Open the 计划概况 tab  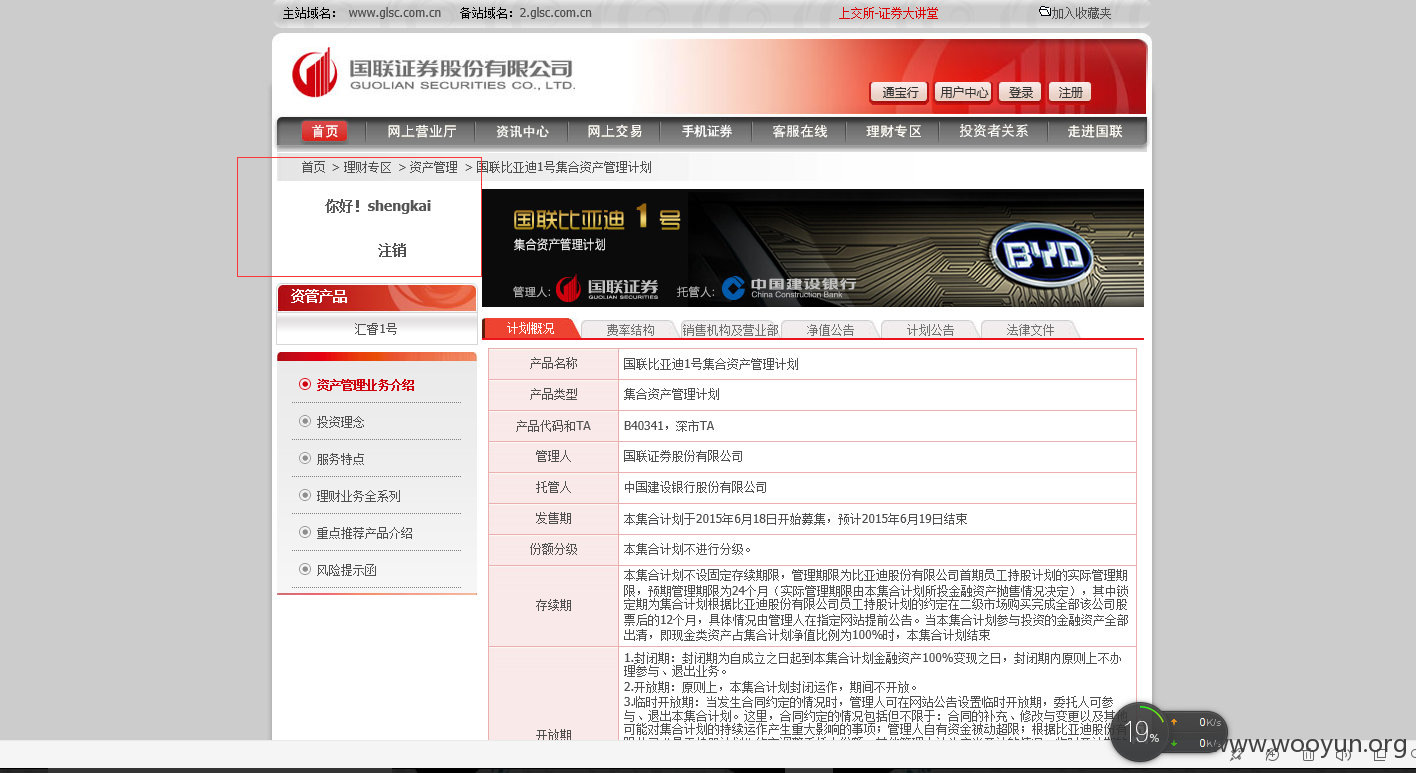tap(530, 328)
